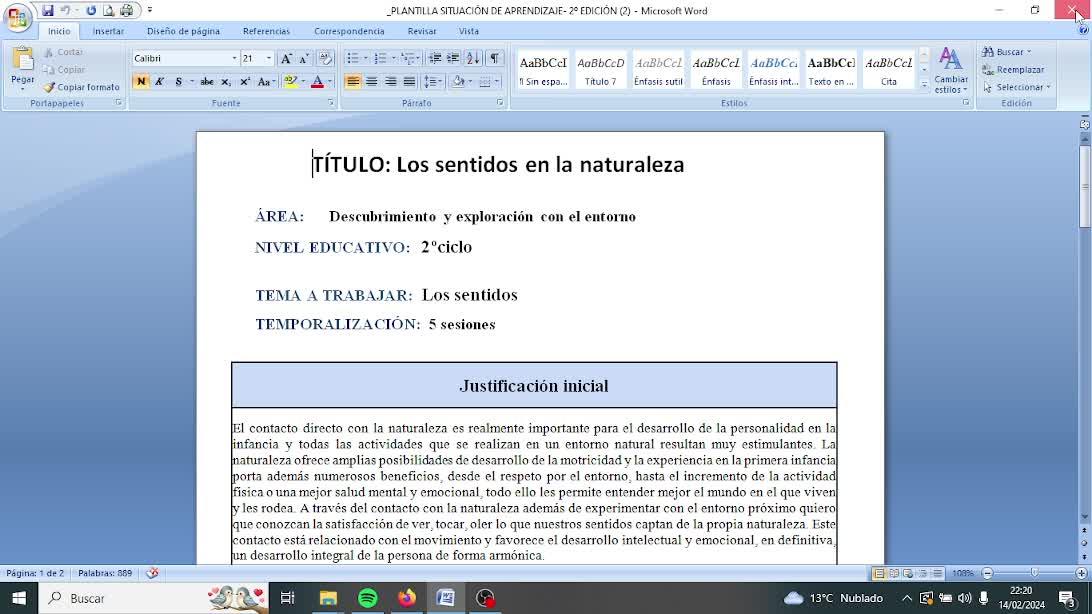Click the Reemplazar button
This screenshot has height=614, width=1092.
pyautogui.click(x=1013, y=70)
